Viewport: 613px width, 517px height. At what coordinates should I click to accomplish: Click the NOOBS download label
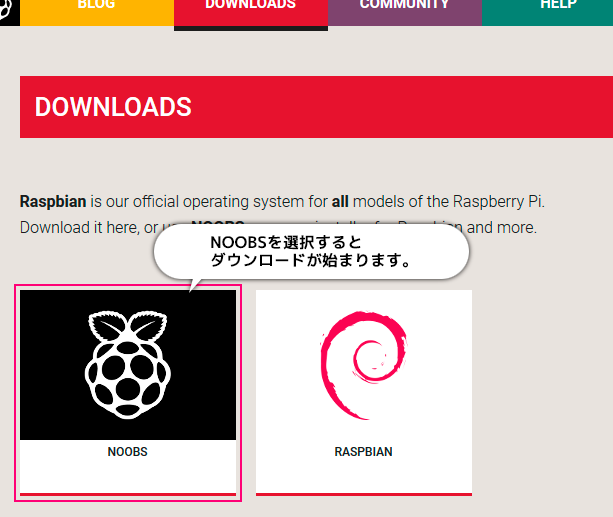pos(127,452)
